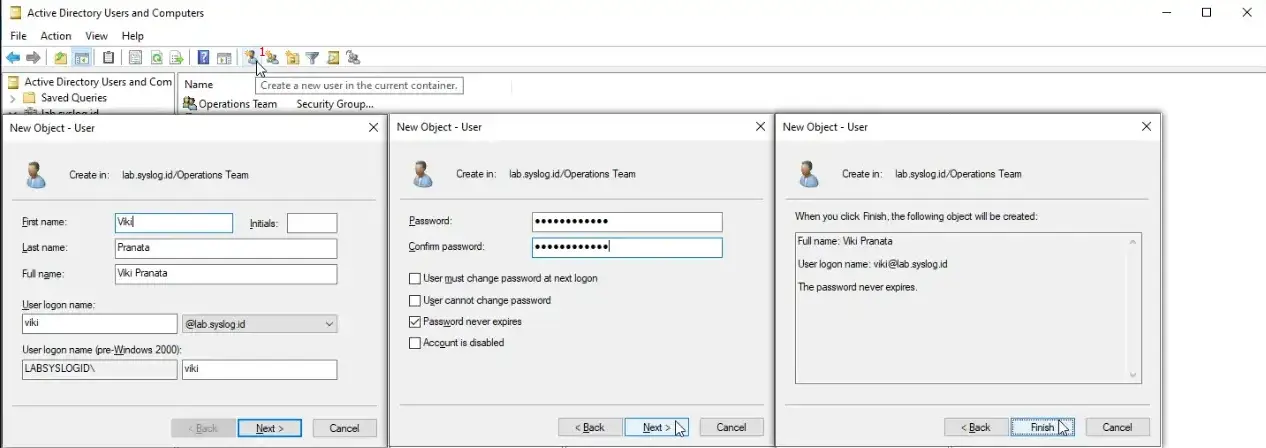The width and height of the screenshot is (1266, 448).
Task: Click the Export List toolbar icon
Action: (176, 58)
